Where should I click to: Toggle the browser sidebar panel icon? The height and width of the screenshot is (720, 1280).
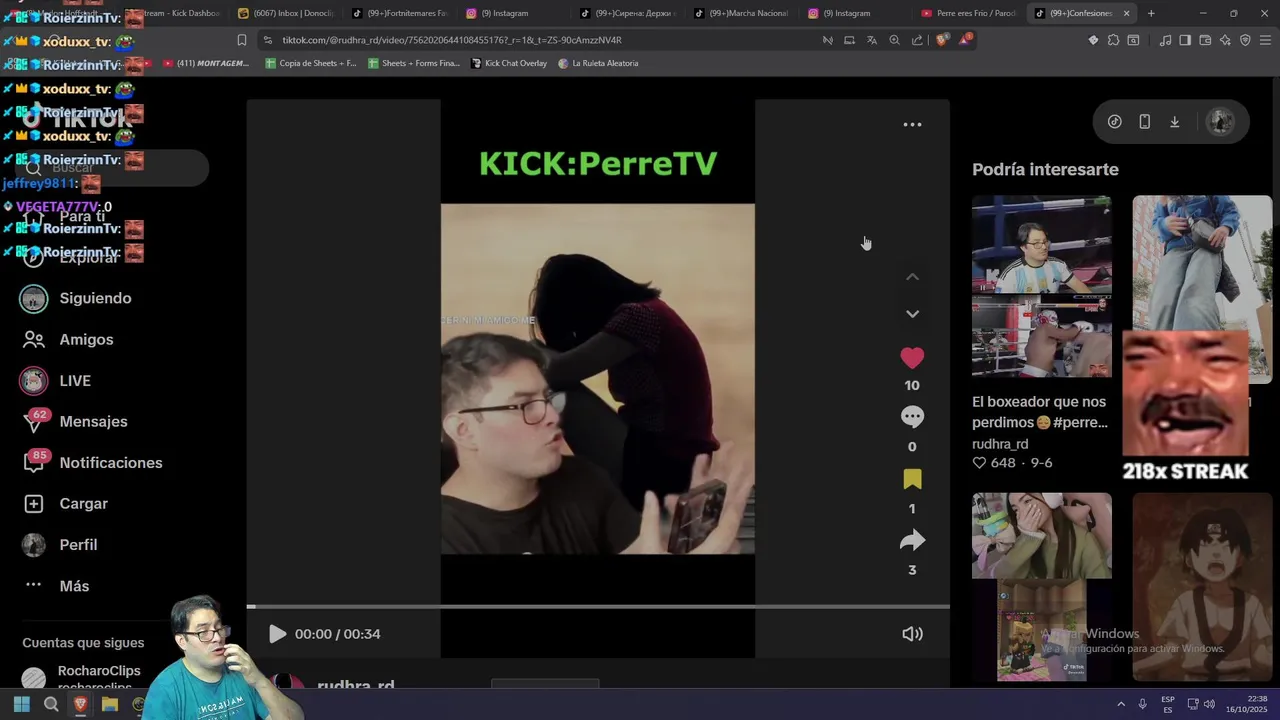(x=1185, y=40)
